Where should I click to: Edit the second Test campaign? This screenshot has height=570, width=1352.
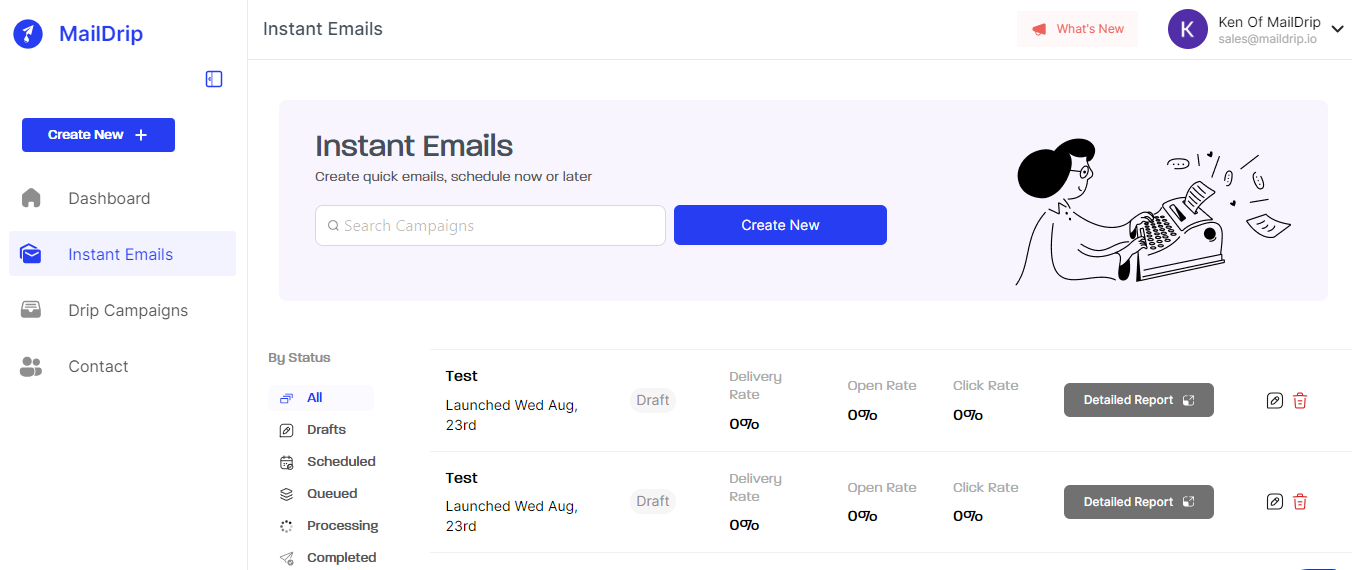(1274, 502)
